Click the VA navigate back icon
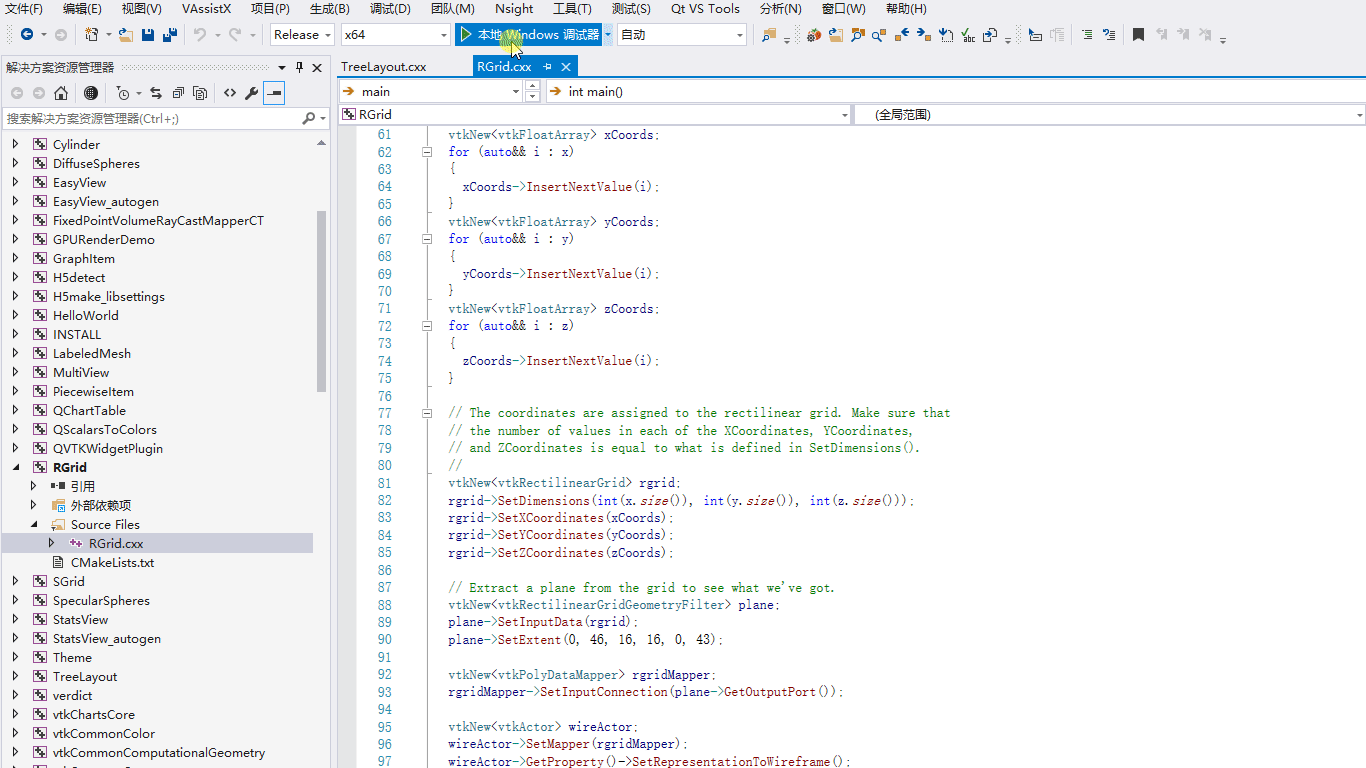This screenshot has width=1366, height=768. tap(901, 35)
